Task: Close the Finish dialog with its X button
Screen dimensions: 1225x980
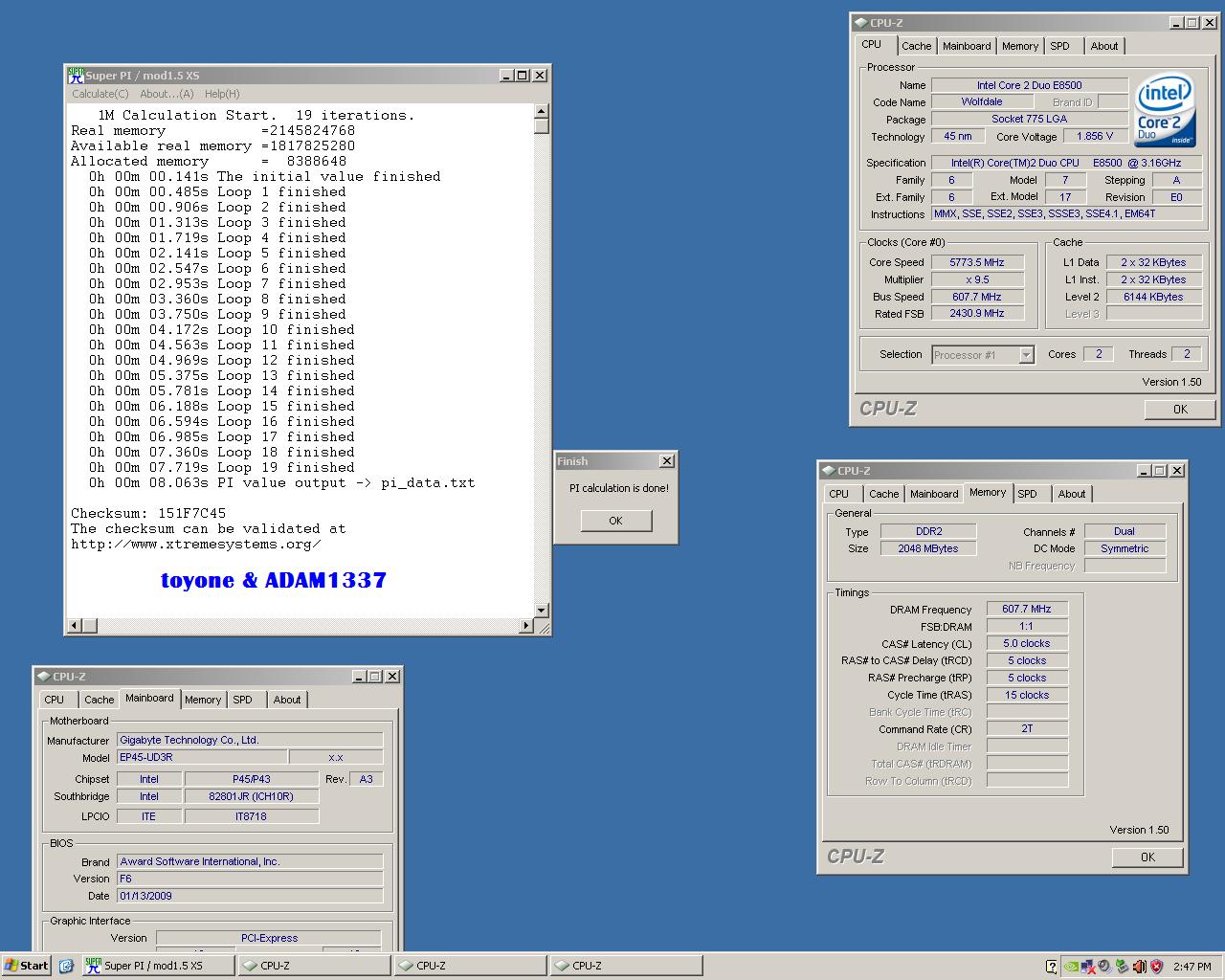Action: (666, 460)
